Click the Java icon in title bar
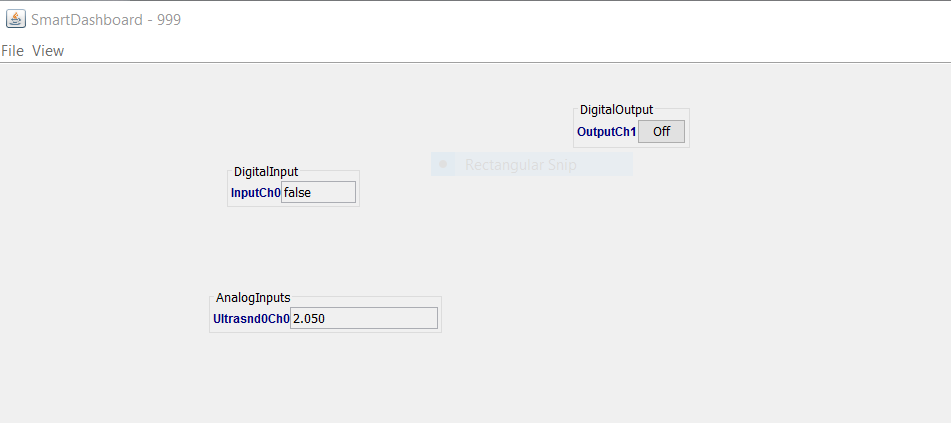 tap(16, 19)
